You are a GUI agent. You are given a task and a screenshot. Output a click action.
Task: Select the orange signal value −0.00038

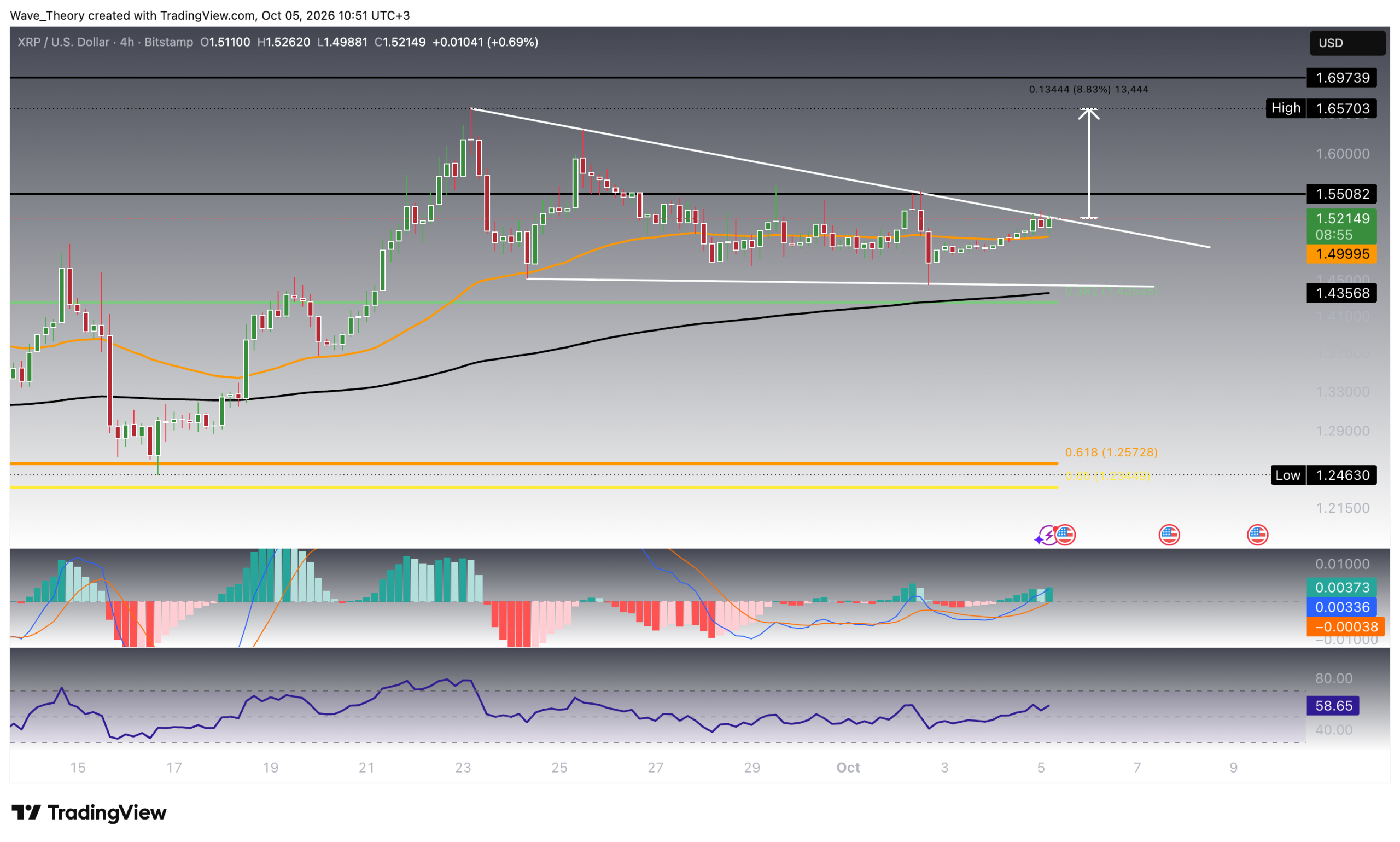click(x=1345, y=626)
